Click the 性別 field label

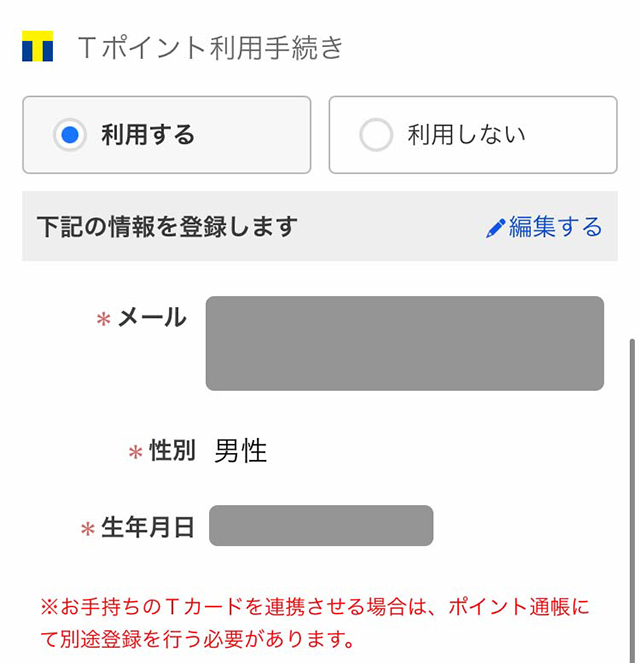[172, 451]
